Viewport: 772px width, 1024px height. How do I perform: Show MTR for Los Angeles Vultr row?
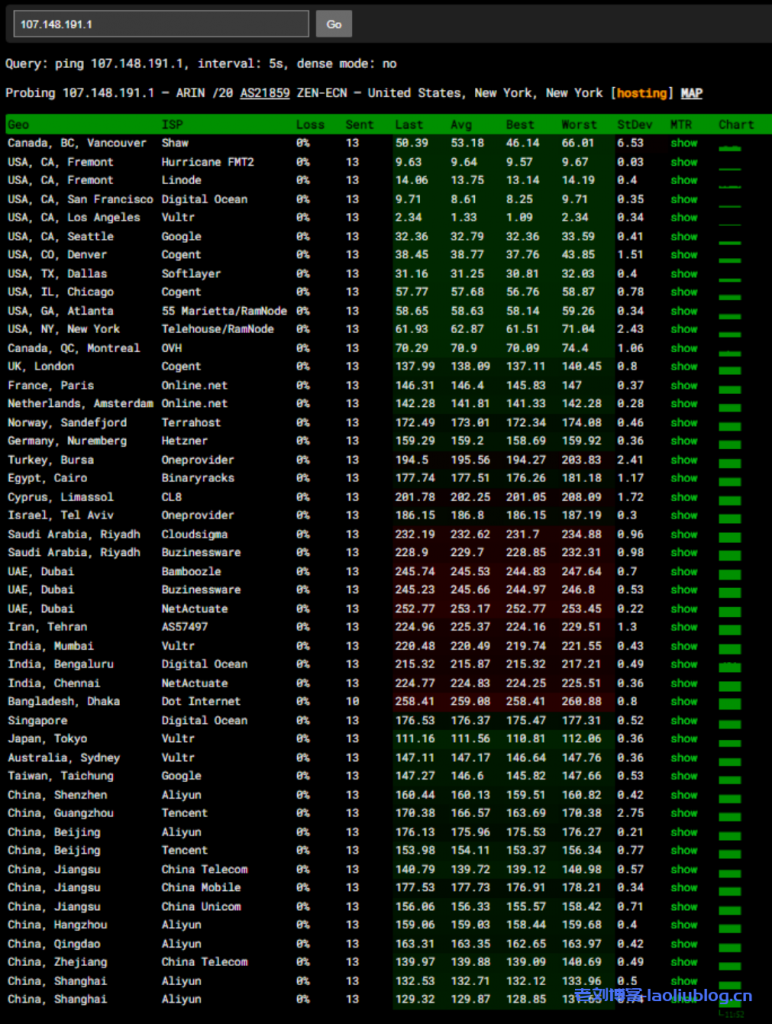coord(684,217)
